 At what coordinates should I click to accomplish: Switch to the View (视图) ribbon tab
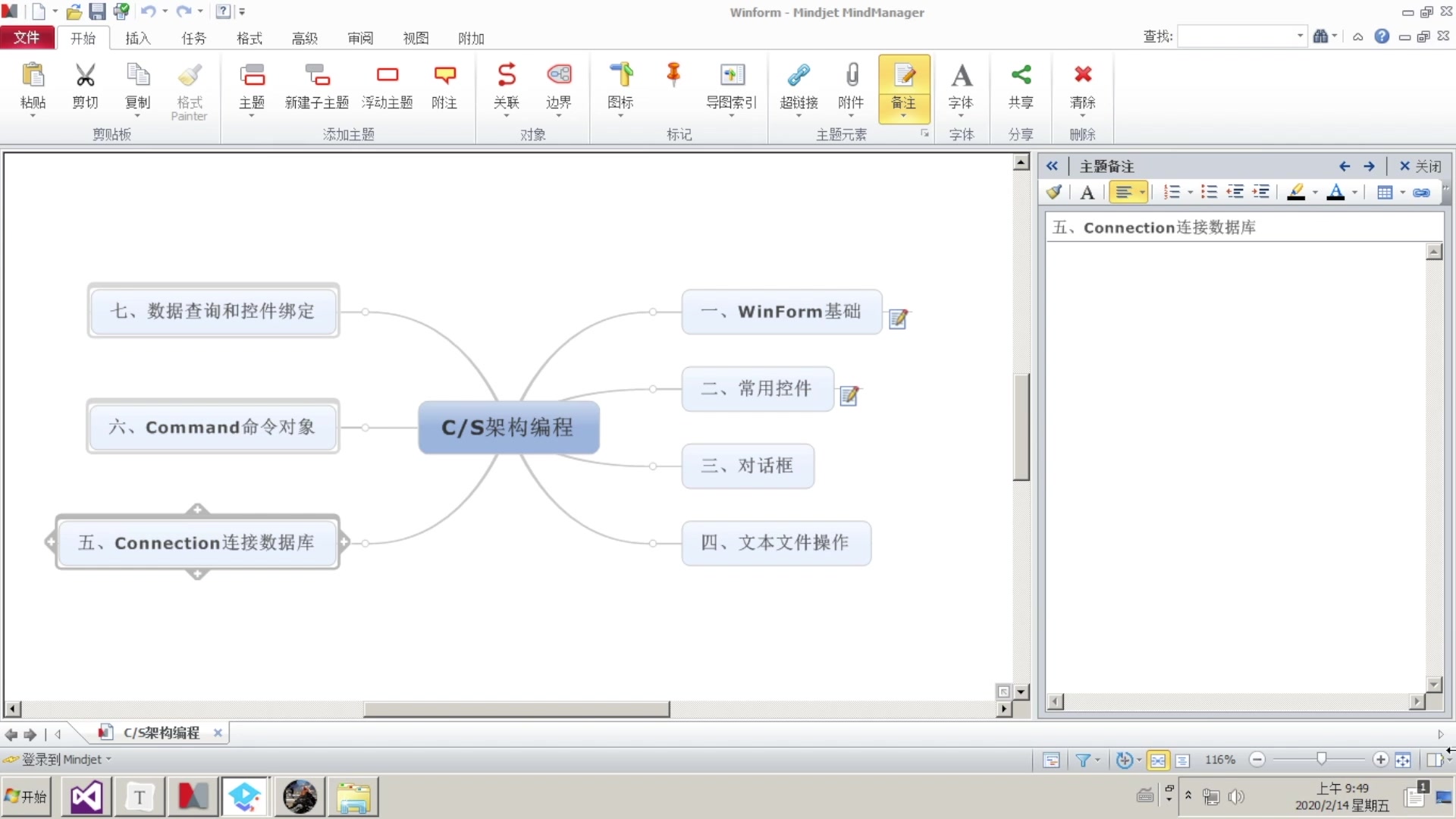[x=416, y=38]
